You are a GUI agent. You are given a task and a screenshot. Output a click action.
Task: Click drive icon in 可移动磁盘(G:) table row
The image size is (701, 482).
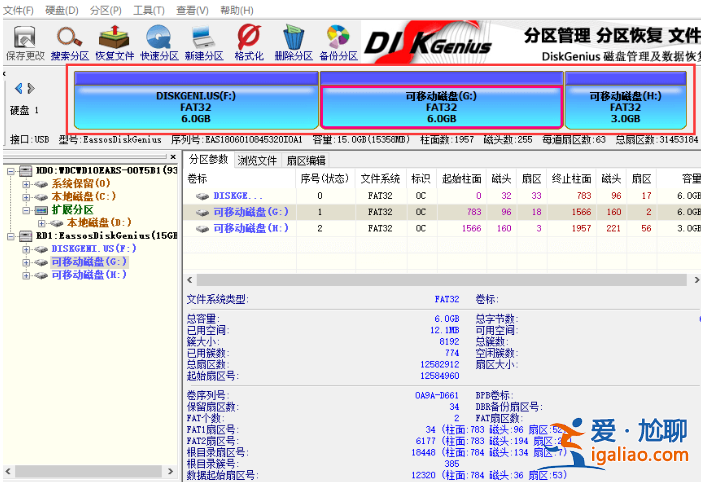[x=203, y=212]
